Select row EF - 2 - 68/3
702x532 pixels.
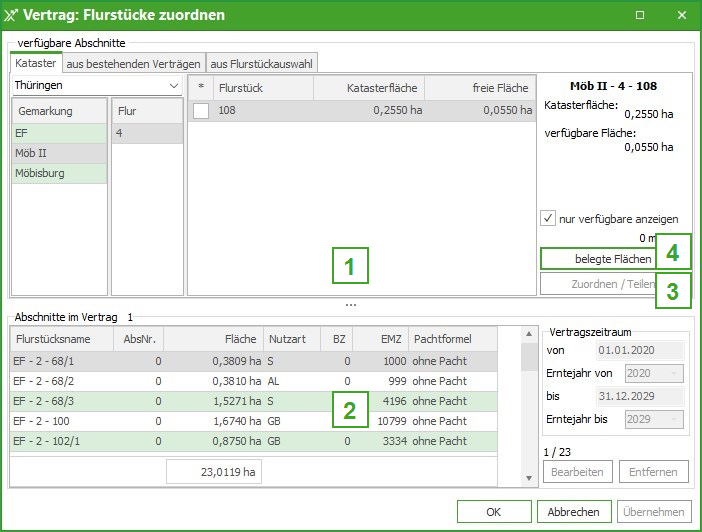click(x=60, y=401)
